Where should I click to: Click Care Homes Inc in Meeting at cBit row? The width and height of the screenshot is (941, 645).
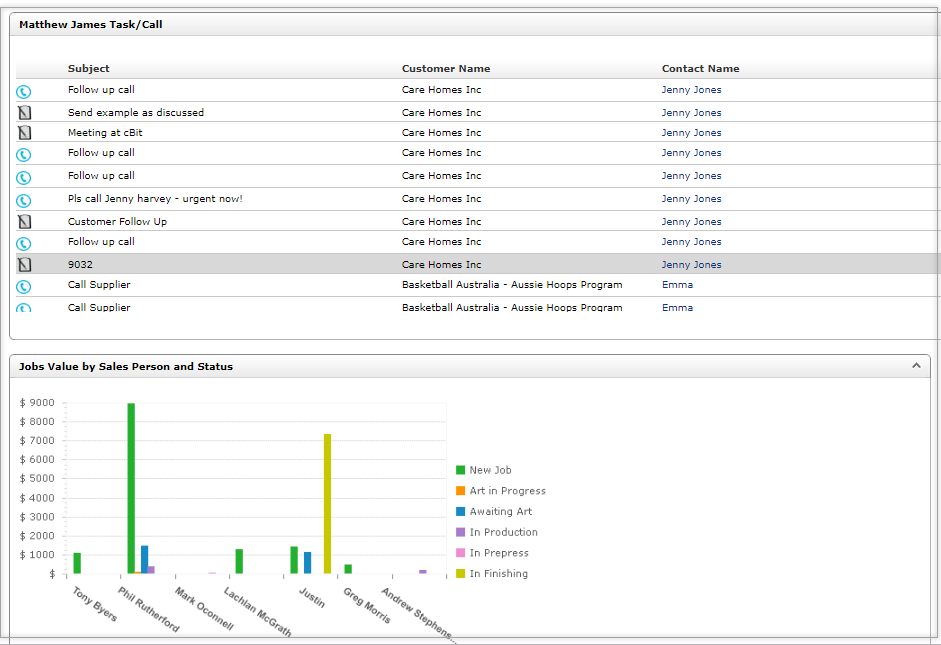441,133
